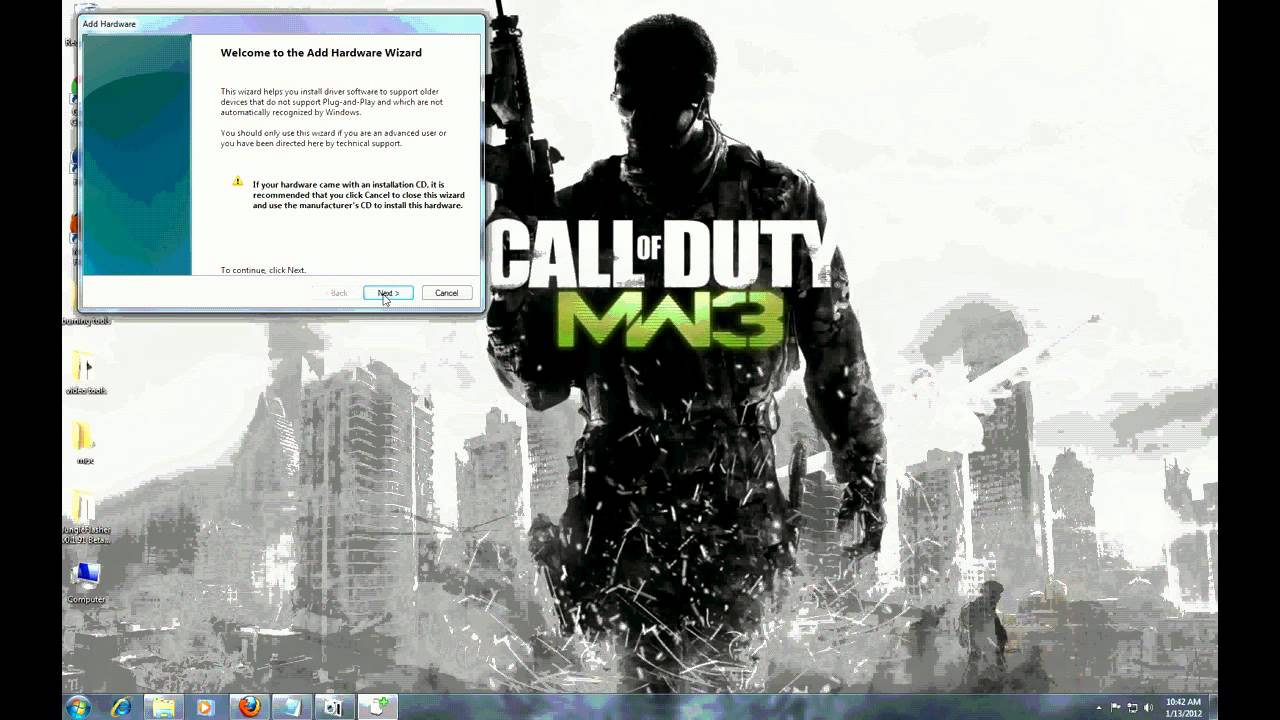Open the volume speaker tray icon
The width and height of the screenshot is (1280, 720).
click(x=1148, y=707)
